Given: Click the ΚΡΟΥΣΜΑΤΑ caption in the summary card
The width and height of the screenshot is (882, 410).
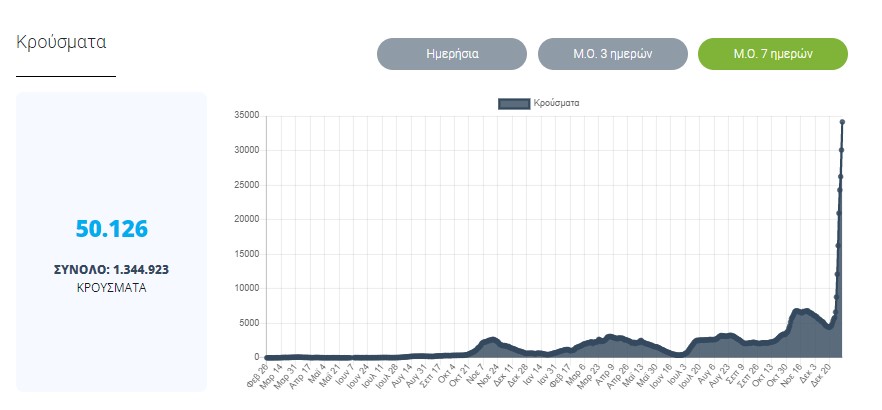Looking at the screenshot, I should tap(112, 286).
